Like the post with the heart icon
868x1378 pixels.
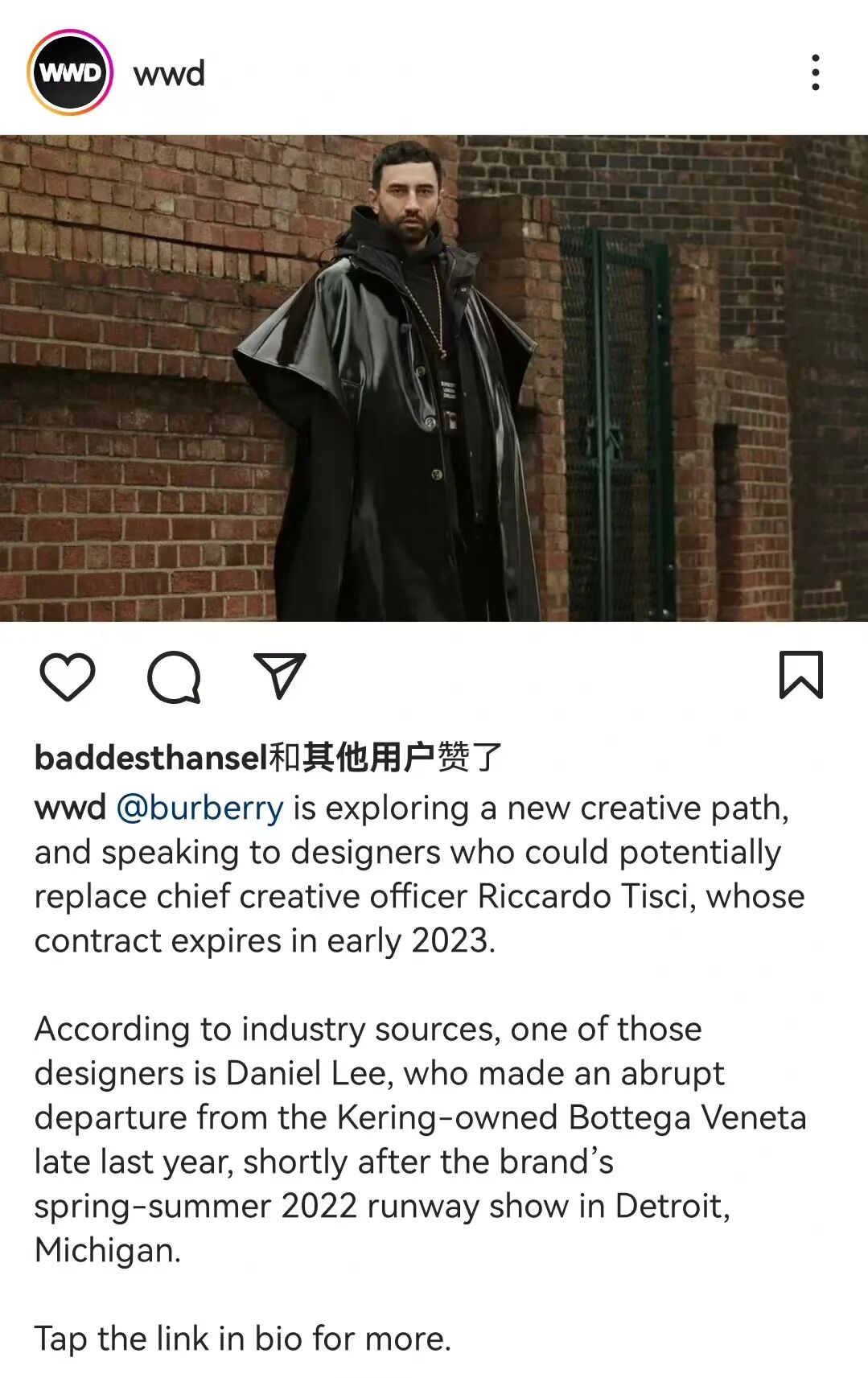[68, 677]
